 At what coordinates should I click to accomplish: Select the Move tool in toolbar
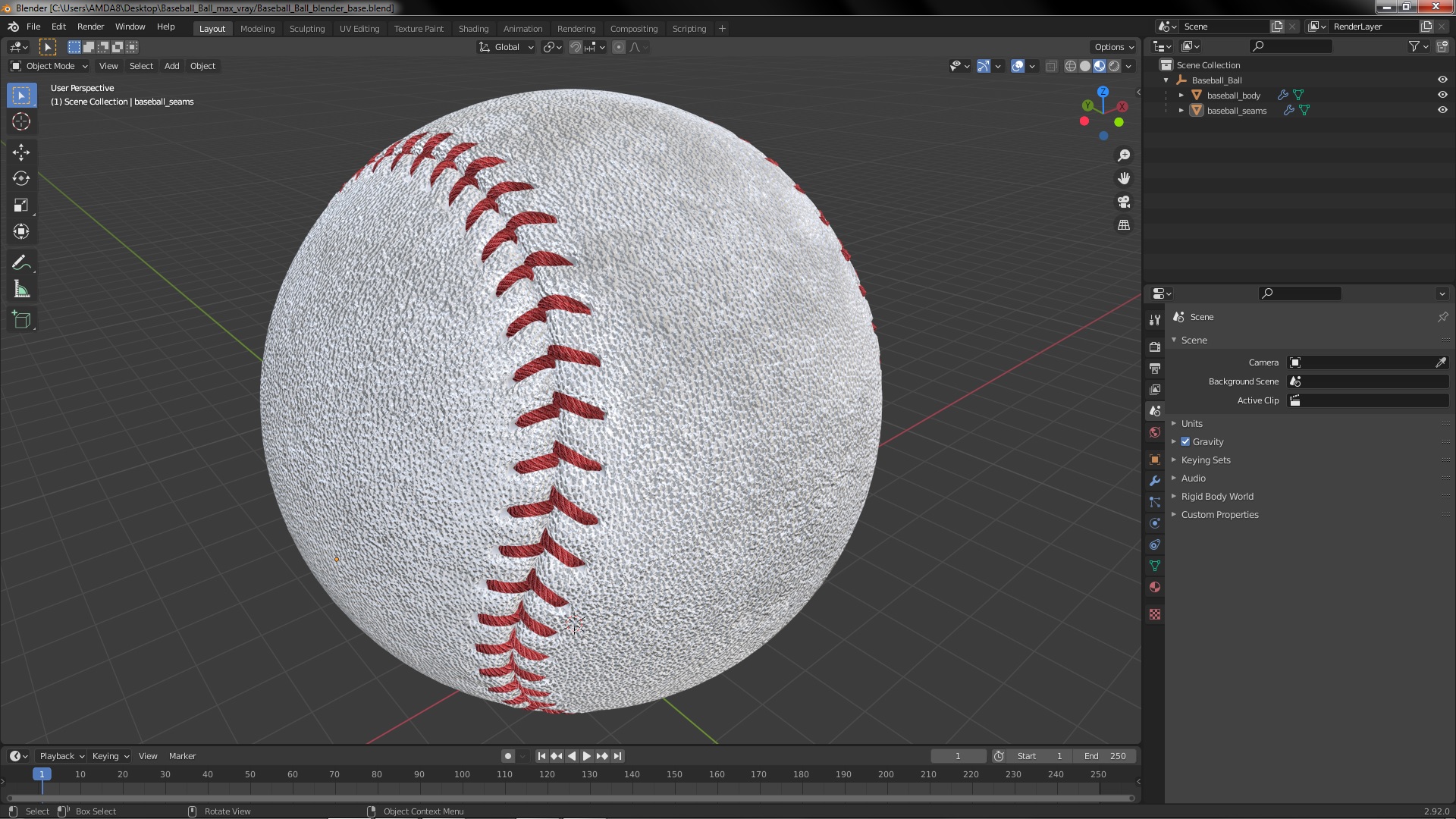21,152
